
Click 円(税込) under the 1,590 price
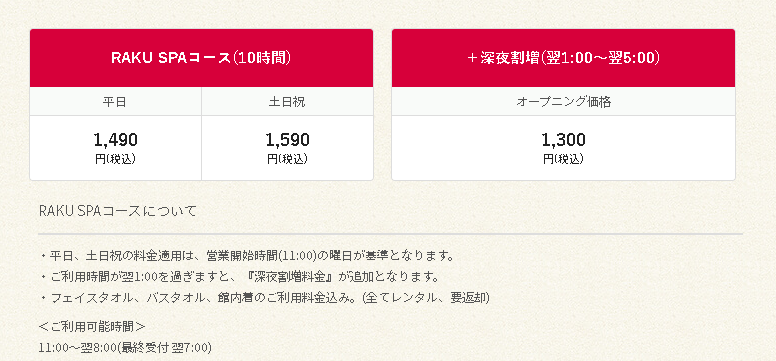click(288, 159)
